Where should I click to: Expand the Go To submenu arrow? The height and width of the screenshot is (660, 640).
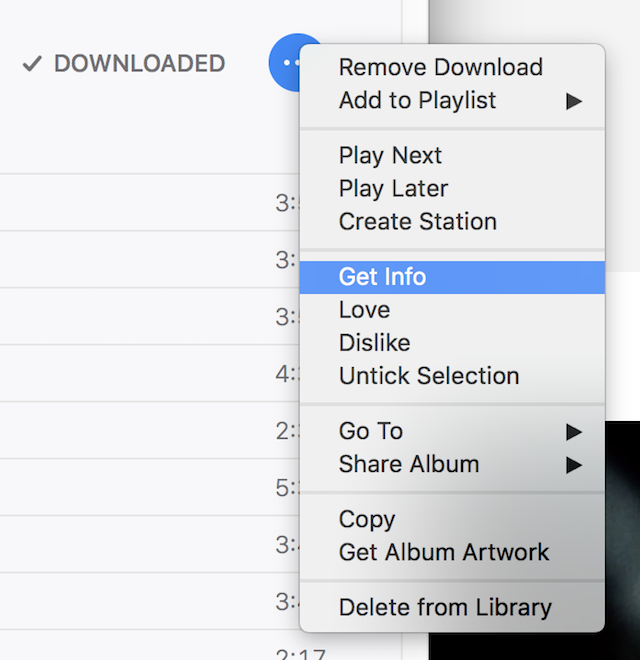pyautogui.click(x=573, y=432)
